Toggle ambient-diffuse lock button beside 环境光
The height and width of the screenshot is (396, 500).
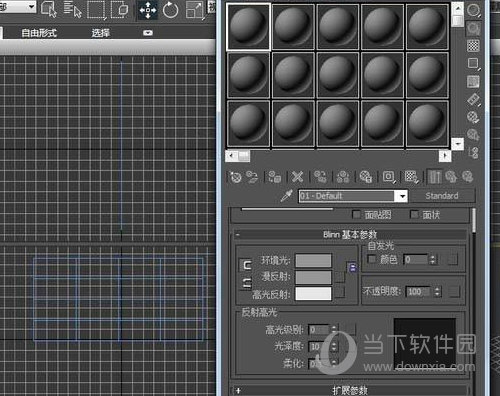point(246,265)
